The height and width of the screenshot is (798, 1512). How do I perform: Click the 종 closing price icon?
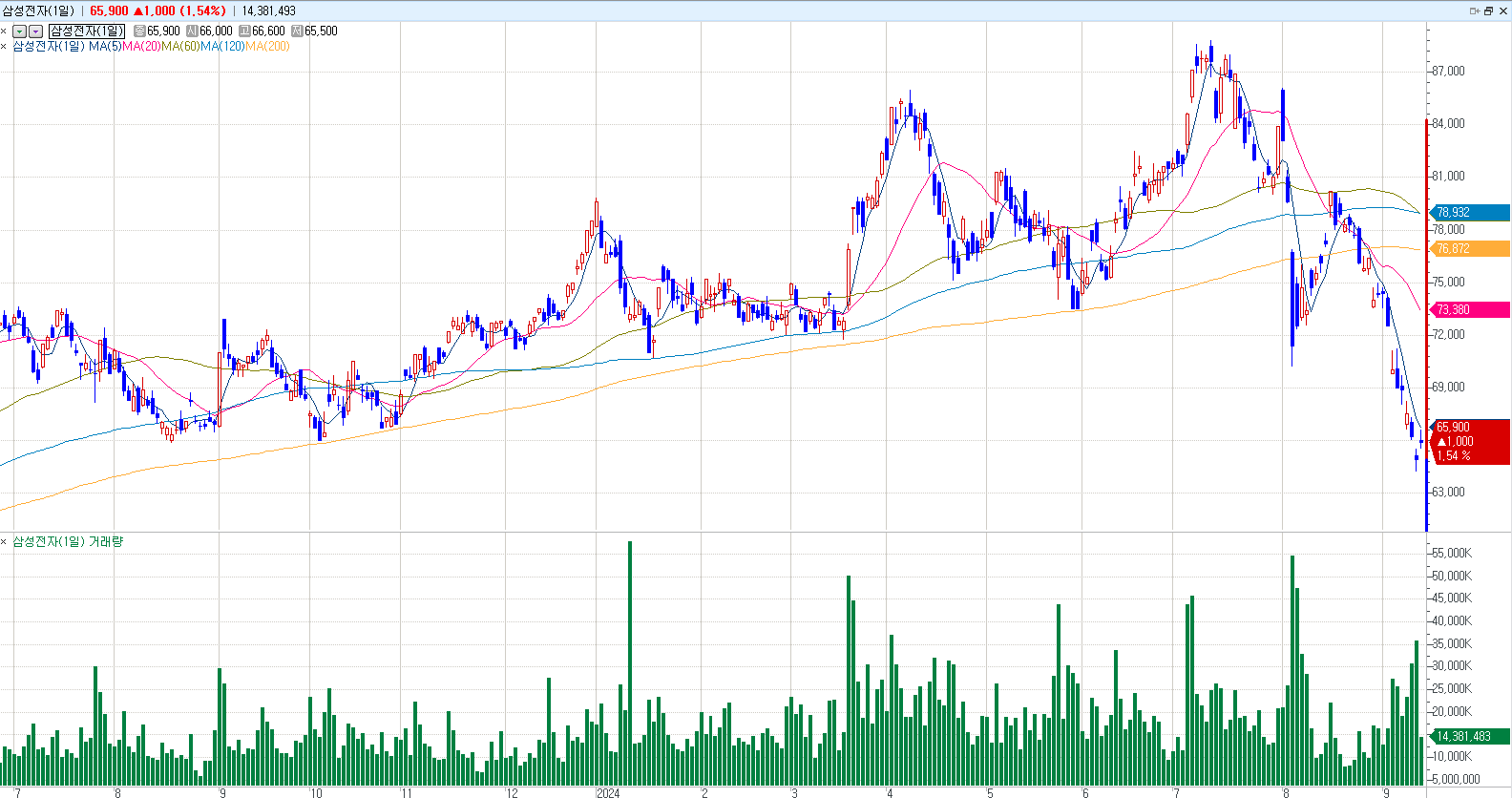pyautogui.click(x=139, y=31)
